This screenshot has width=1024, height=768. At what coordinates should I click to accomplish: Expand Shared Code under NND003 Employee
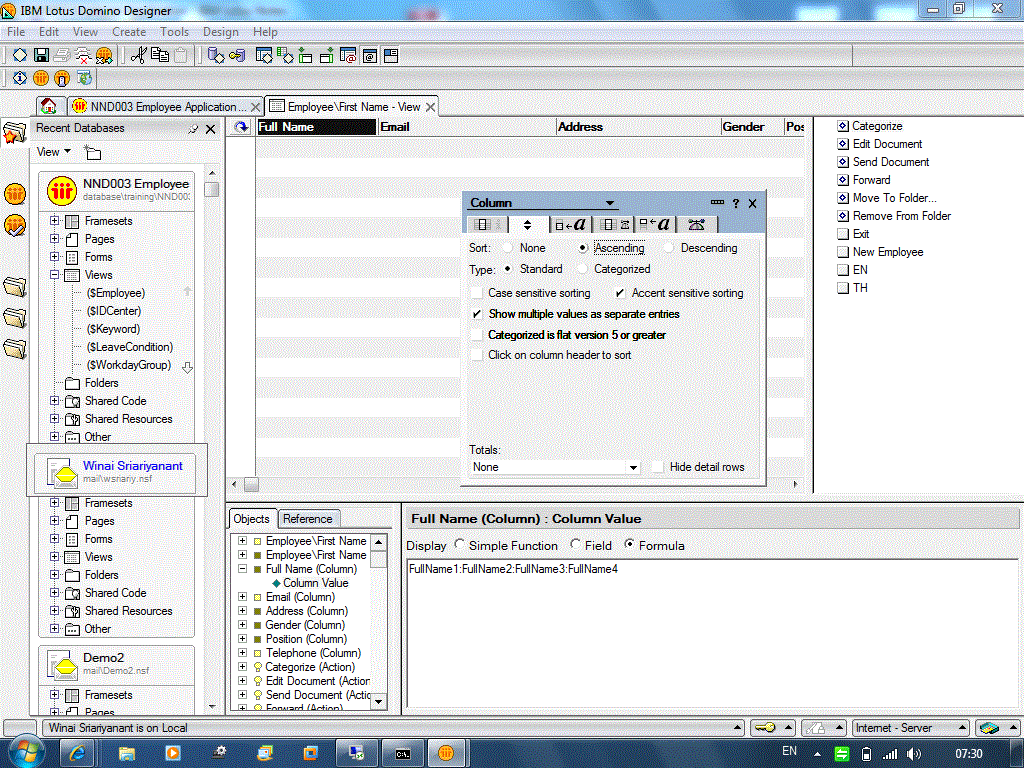[55, 401]
